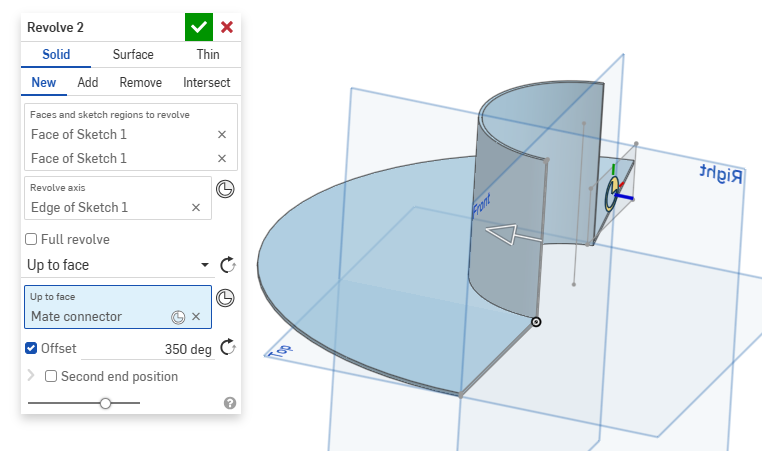Accept the Revolve 2 feature with green checkmark
Image resolution: width=762 pixels, height=451 pixels.
click(199, 27)
